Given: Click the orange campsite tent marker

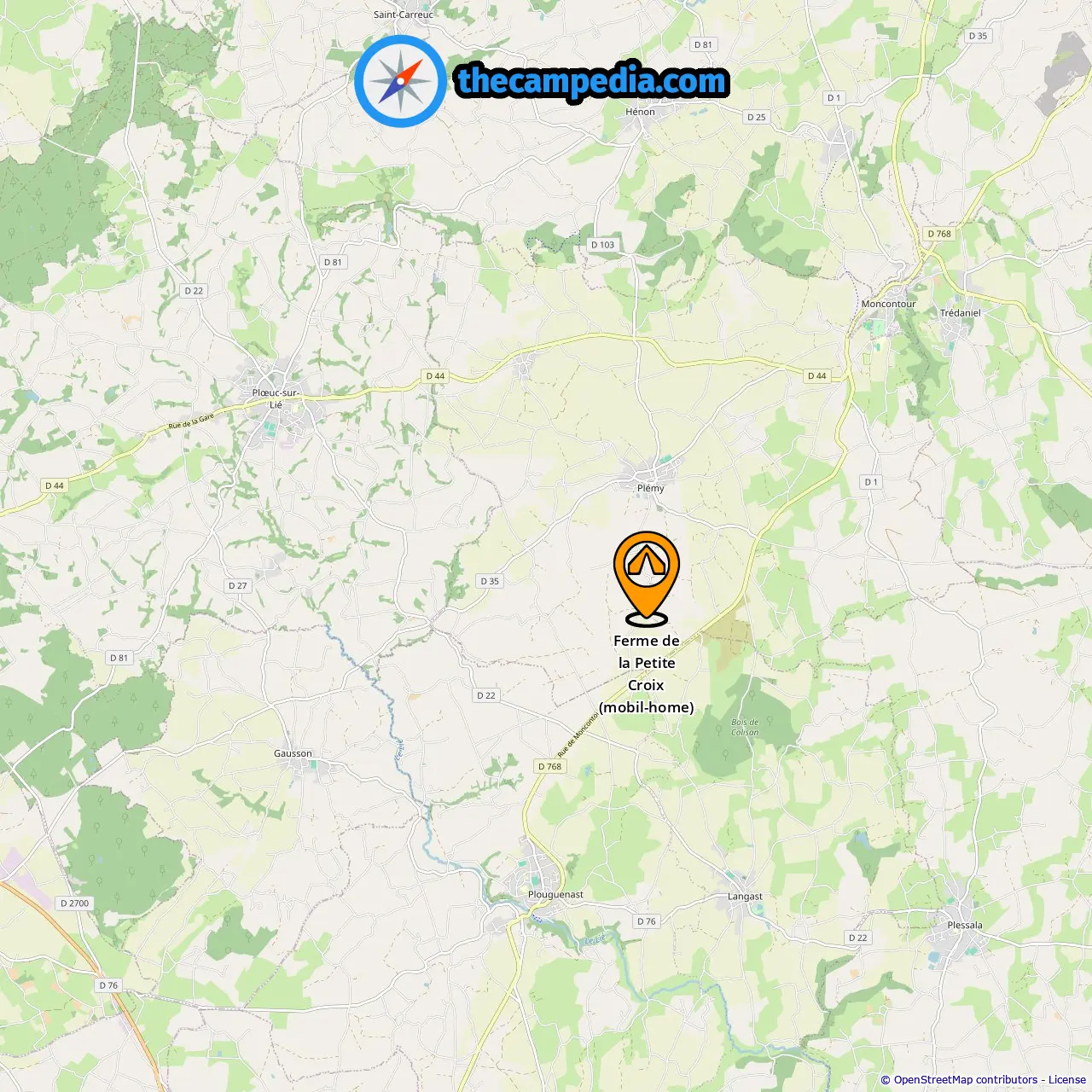Looking at the screenshot, I should coord(647,578).
